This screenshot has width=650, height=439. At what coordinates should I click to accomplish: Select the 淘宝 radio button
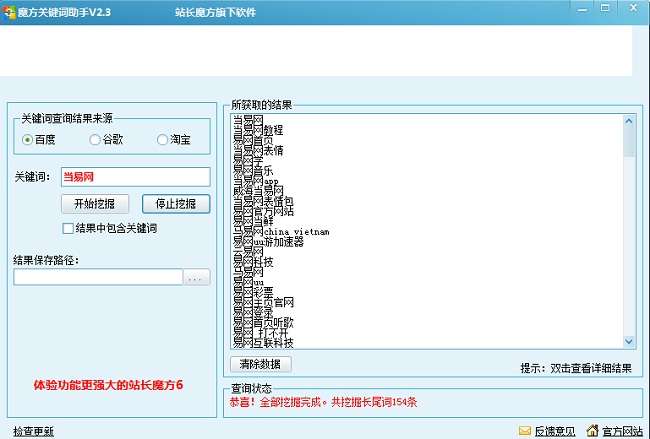click(x=162, y=140)
